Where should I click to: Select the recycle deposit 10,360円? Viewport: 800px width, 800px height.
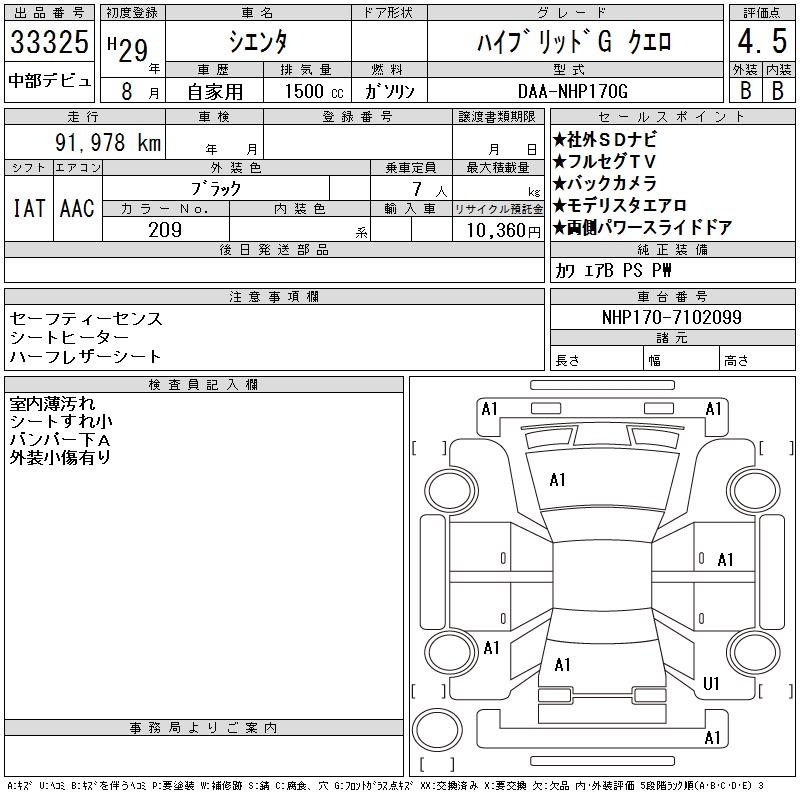click(503, 231)
